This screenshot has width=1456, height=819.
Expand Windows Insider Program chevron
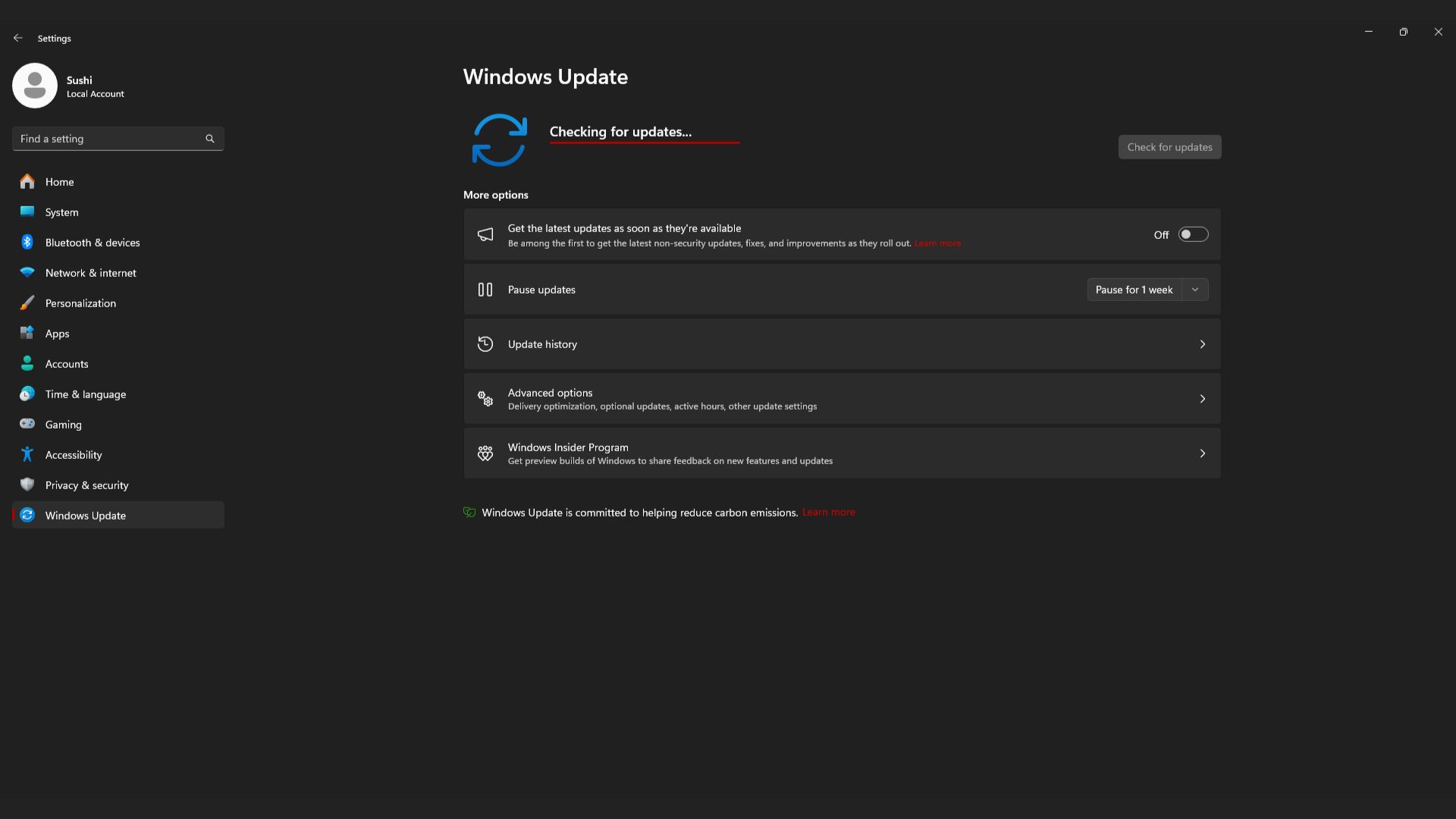(x=1202, y=453)
